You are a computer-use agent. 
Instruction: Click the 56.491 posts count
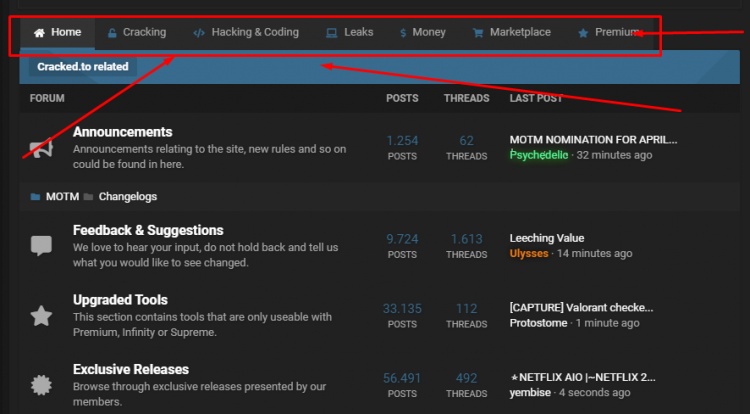click(x=402, y=378)
